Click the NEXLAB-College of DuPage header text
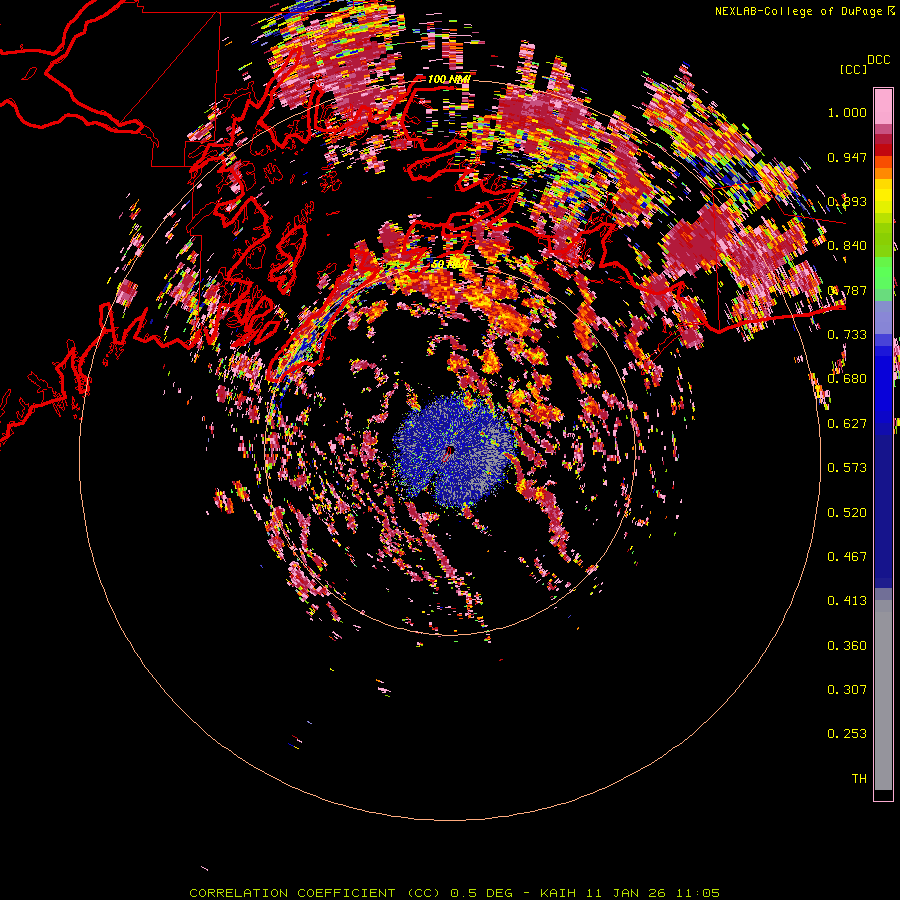 (805, 11)
